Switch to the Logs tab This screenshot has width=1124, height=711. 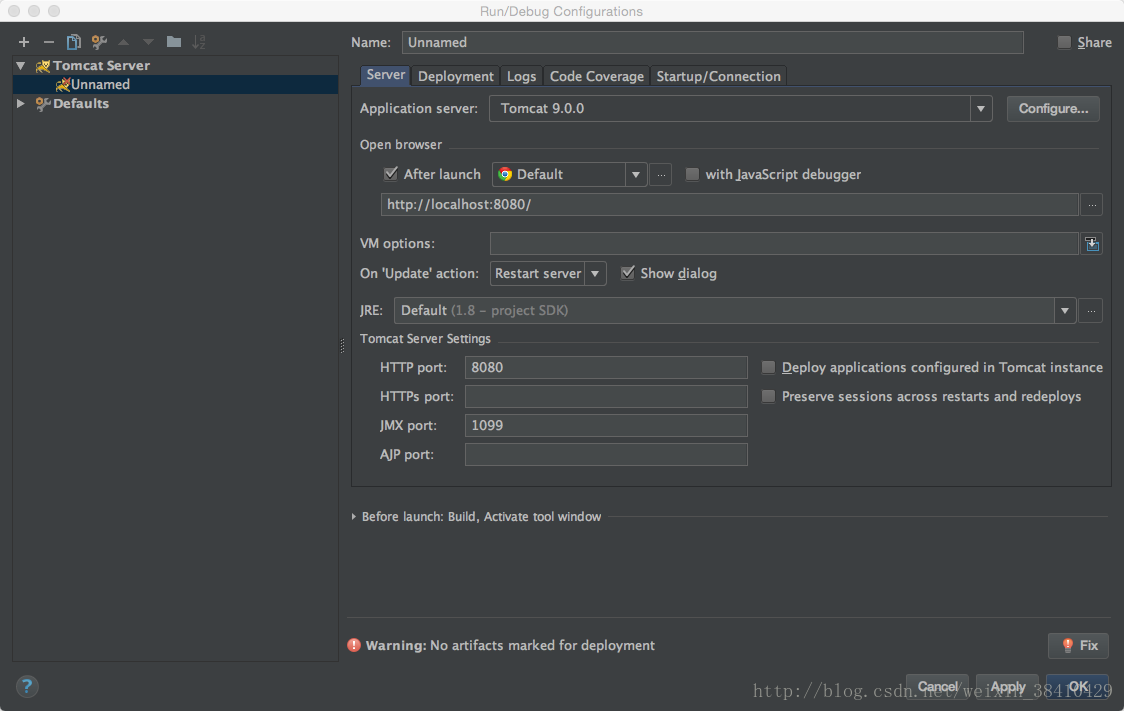click(x=521, y=76)
